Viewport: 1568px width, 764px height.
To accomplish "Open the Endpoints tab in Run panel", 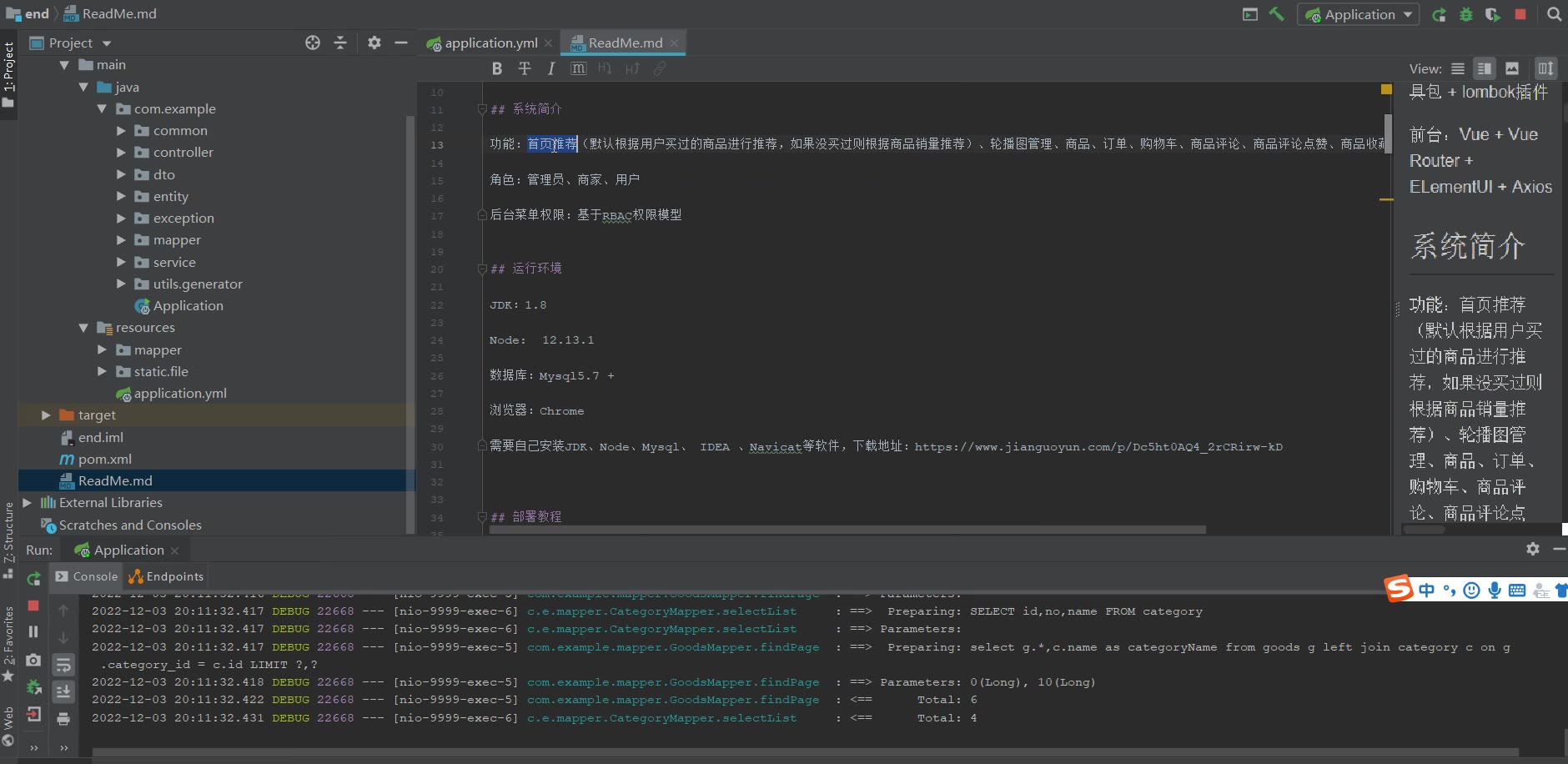I will pos(167,576).
